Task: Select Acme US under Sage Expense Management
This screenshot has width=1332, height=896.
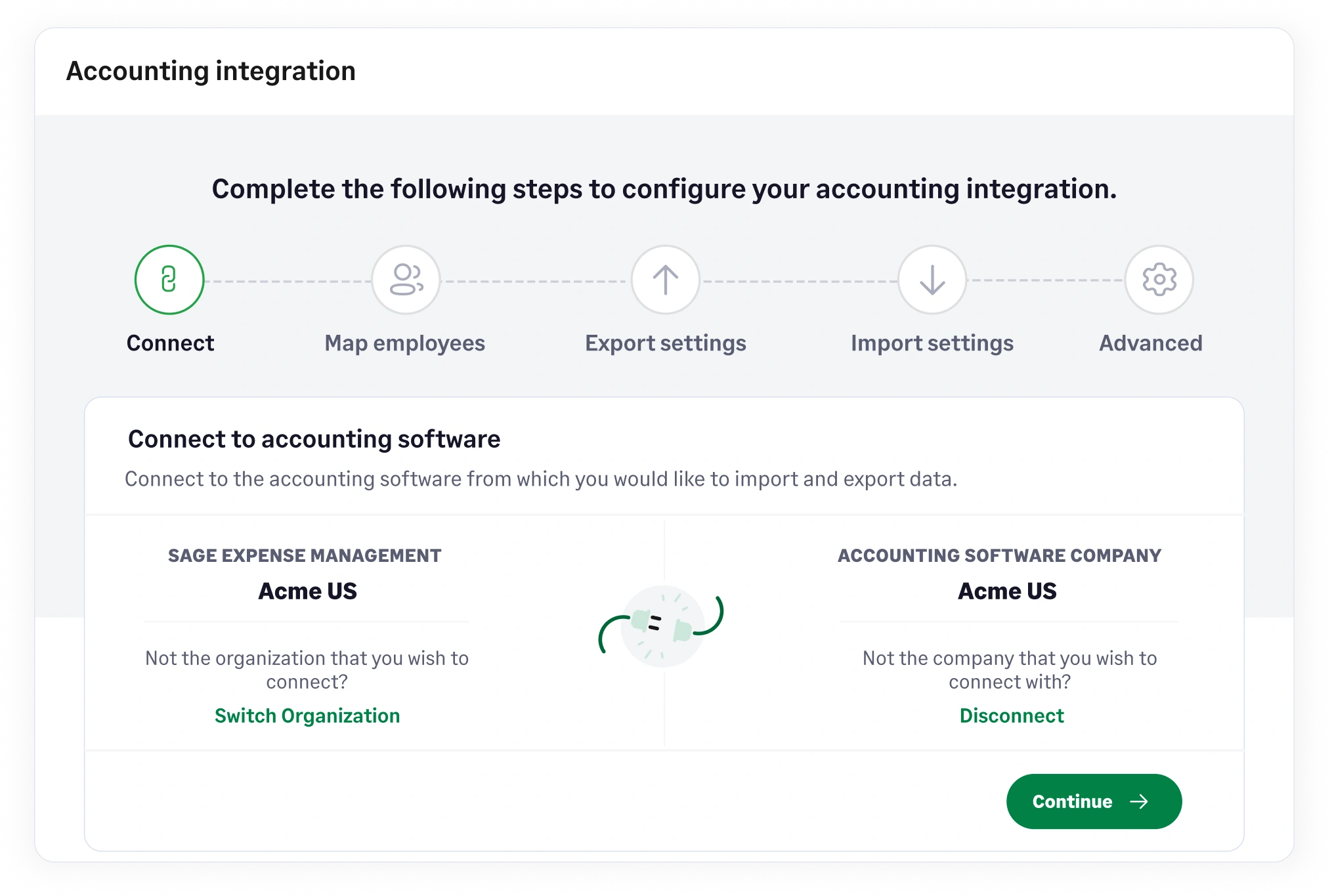Action: 307,590
